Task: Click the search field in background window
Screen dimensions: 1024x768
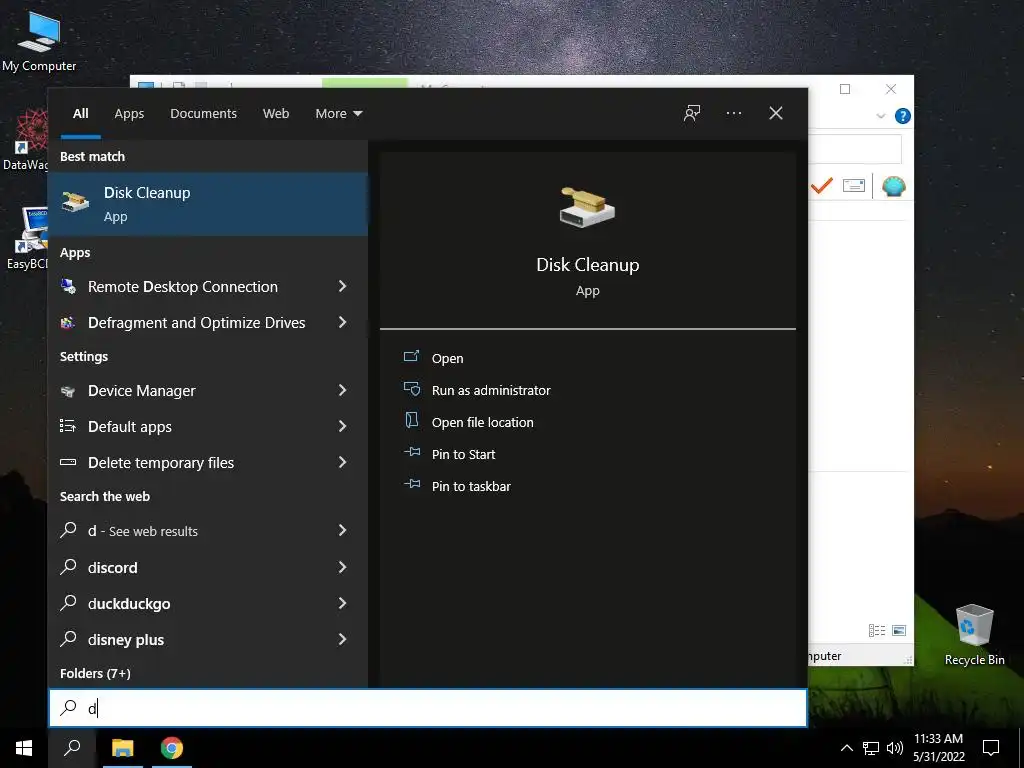Action: pyautogui.click(x=855, y=150)
